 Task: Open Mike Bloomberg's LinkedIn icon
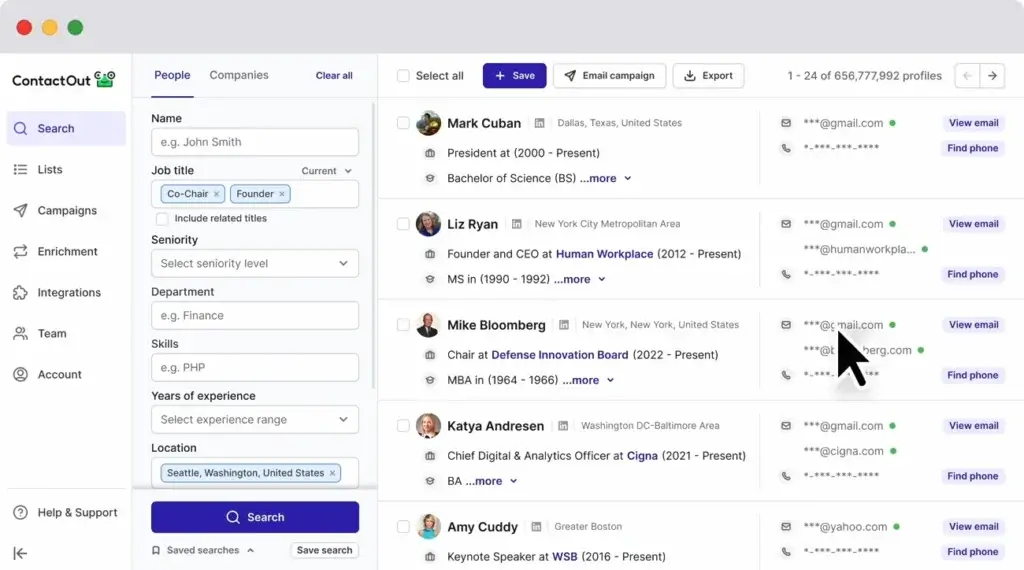(564, 325)
